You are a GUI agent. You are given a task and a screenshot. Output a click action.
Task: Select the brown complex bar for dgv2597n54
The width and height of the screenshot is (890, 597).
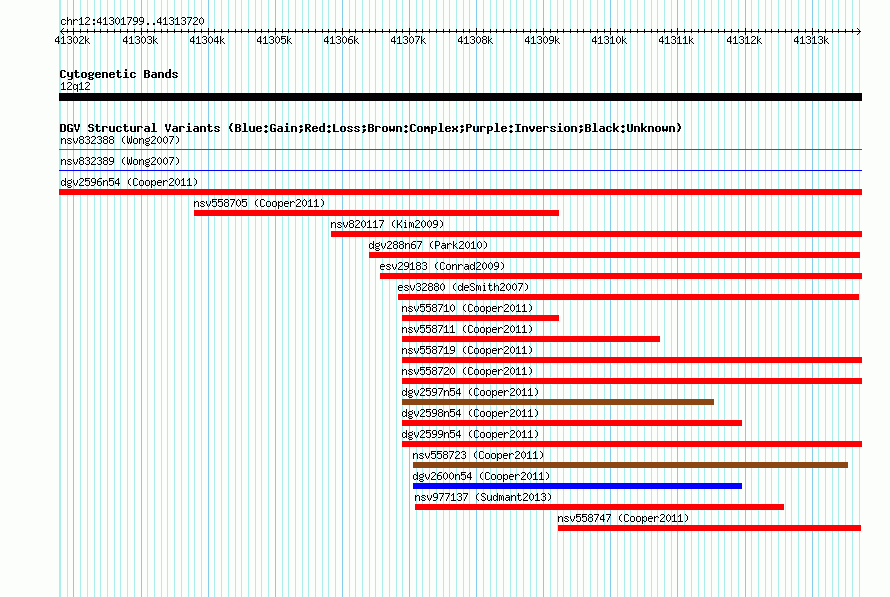coord(558,402)
